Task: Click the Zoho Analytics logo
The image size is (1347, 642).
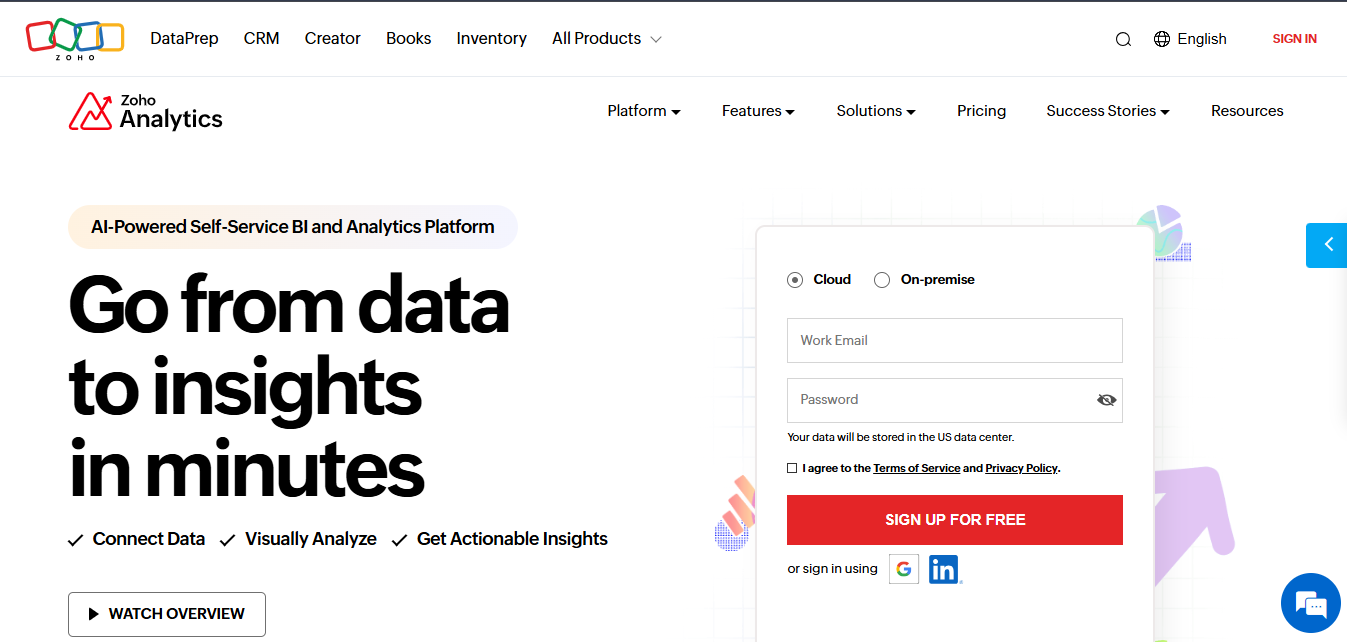Action: [146, 112]
